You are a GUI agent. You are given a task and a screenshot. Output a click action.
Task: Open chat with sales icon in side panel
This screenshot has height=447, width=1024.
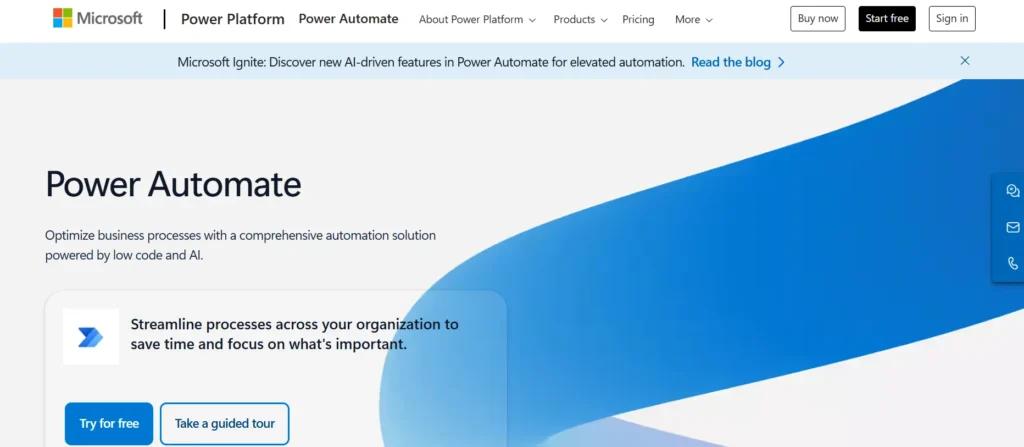click(x=1012, y=191)
